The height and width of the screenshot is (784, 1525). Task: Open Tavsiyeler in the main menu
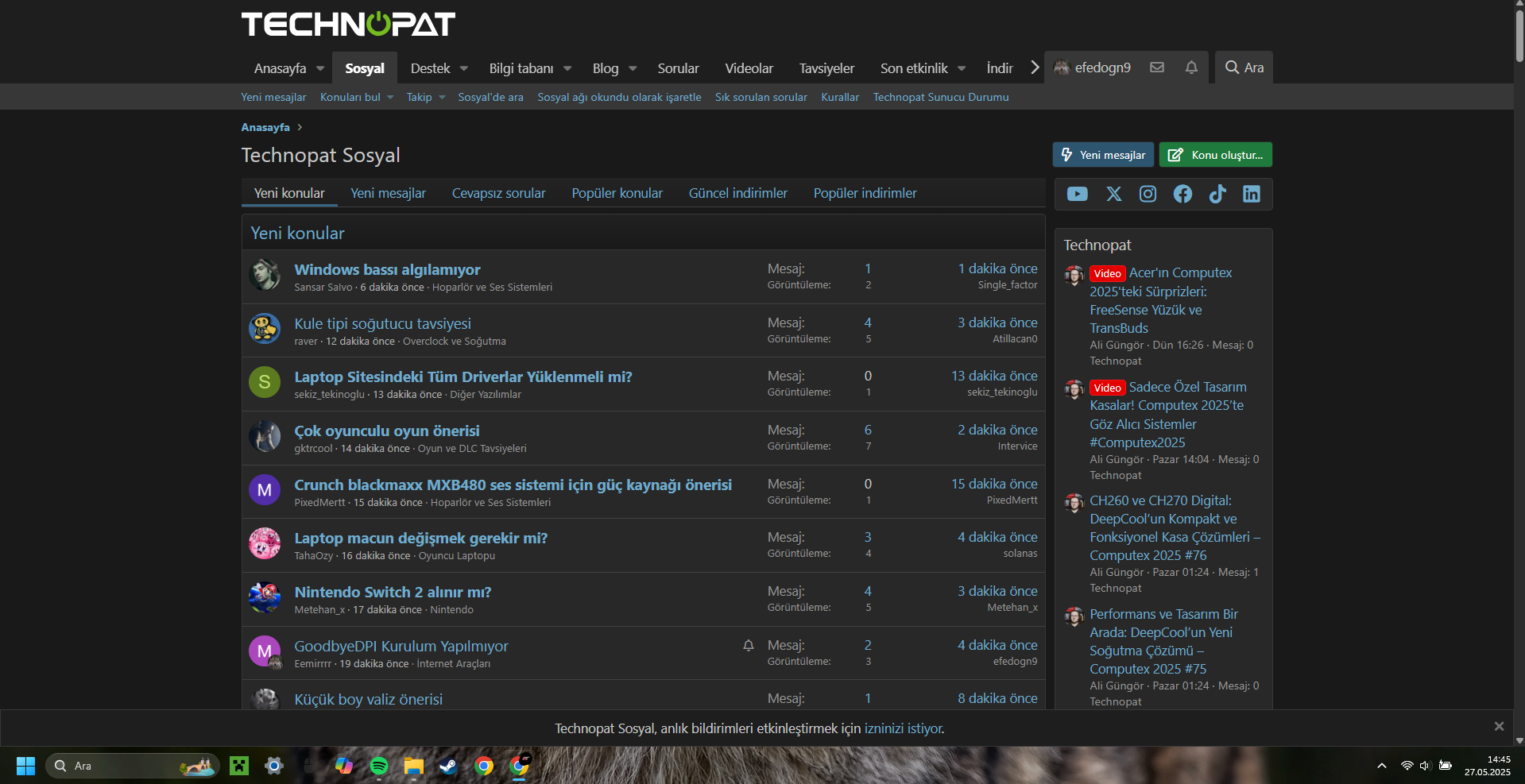826,68
